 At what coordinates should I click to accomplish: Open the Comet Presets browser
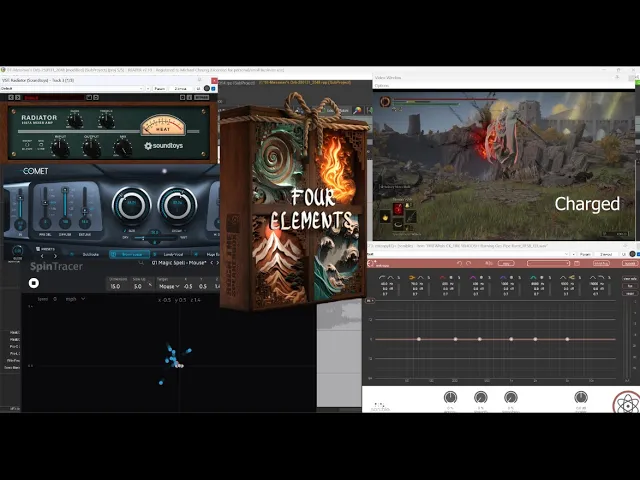(x=45, y=249)
